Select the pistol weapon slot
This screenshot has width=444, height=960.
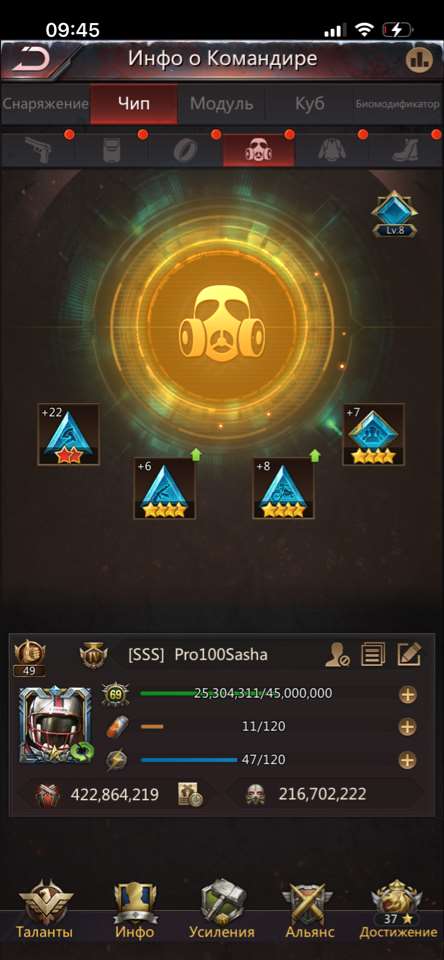37,149
